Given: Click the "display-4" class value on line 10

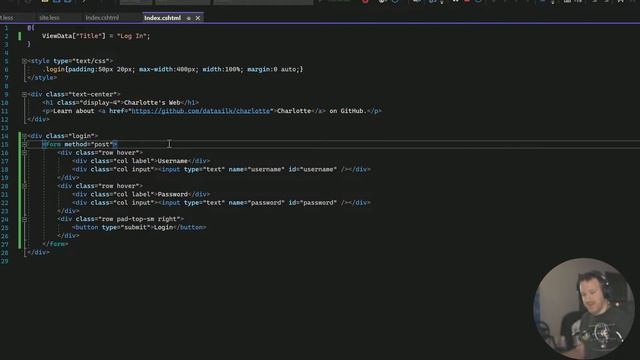Looking at the screenshot, I should (x=100, y=102).
